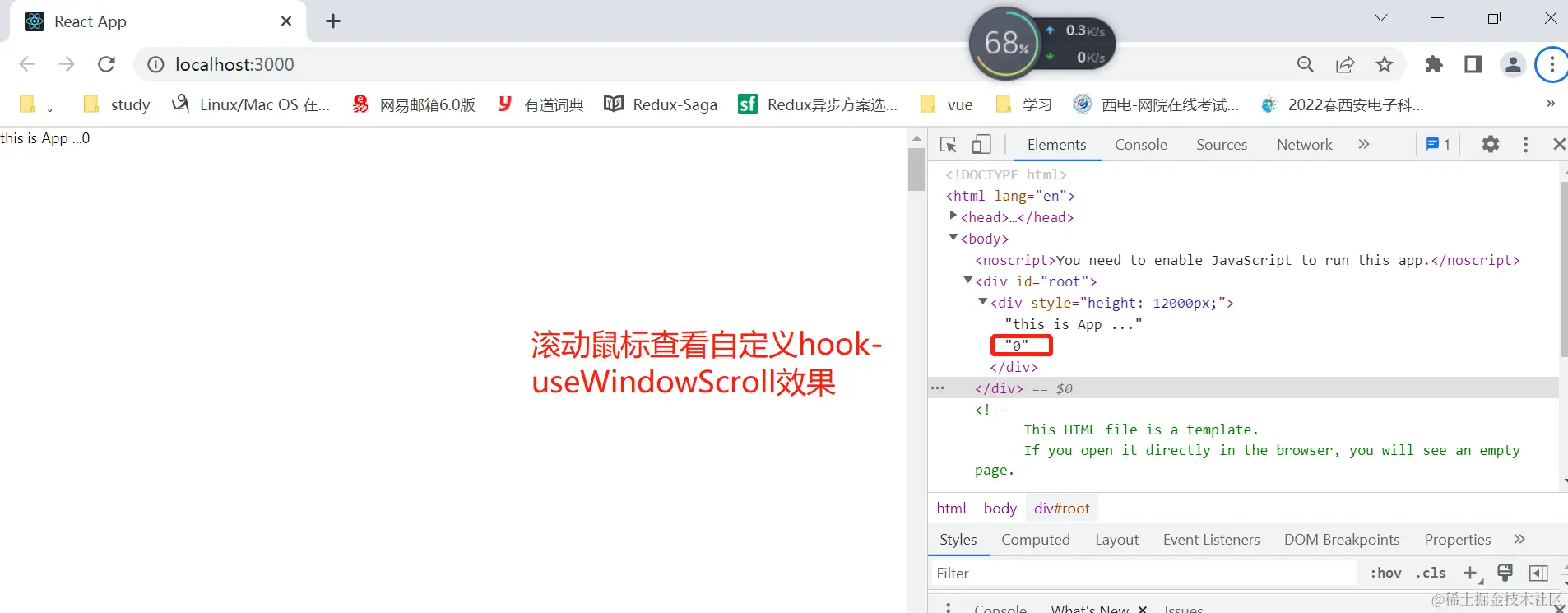This screenshot has height=613, width=1568.
Task: Select the html lang="en" line
Action: point(1010,196)
